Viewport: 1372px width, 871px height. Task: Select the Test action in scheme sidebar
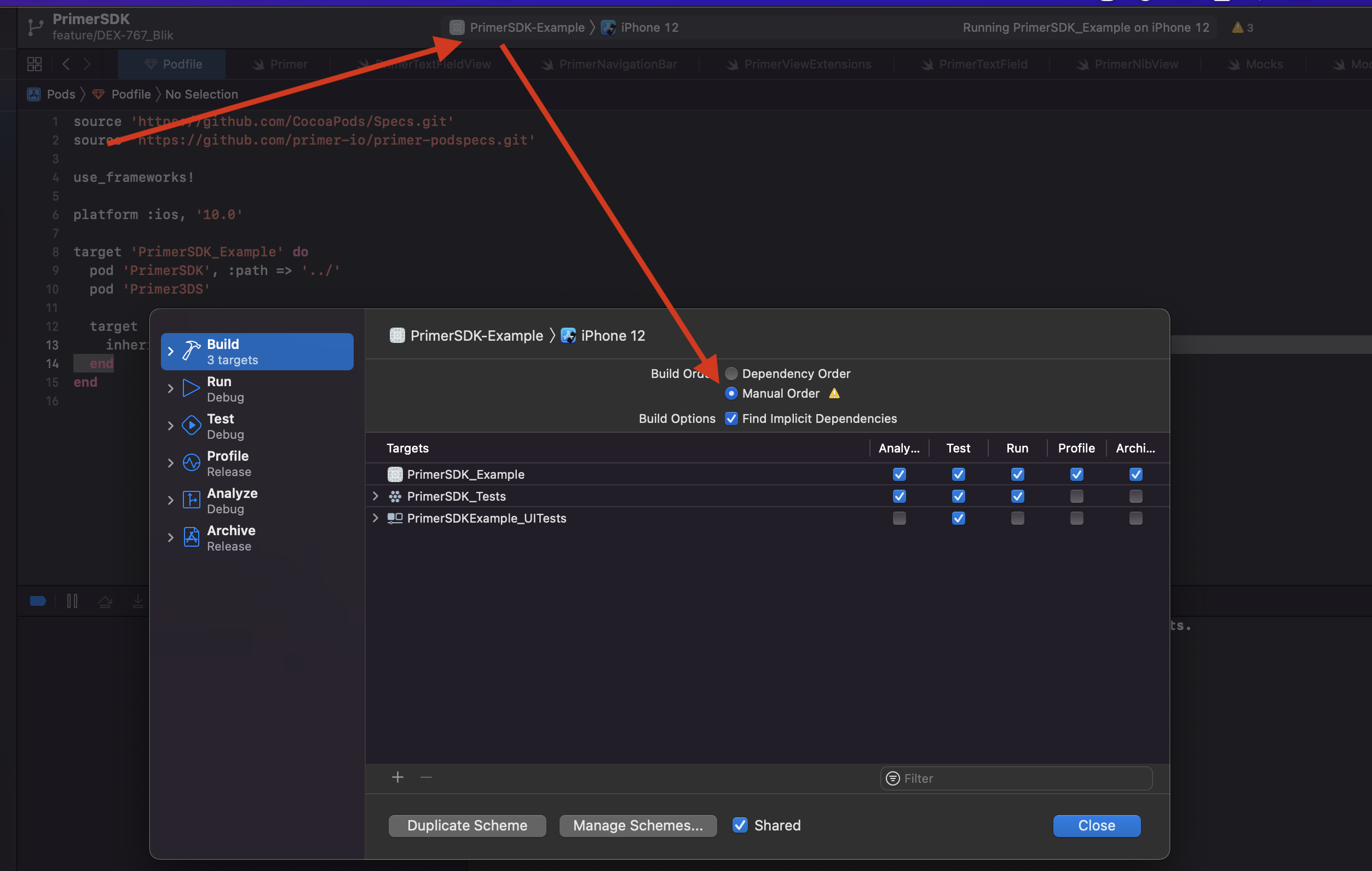tap(221, 425)
